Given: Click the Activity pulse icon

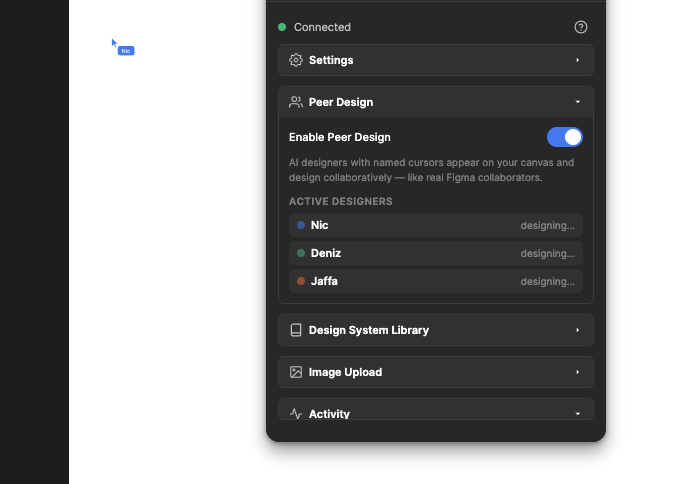Looking at the screenshot, I should point(296,414).
